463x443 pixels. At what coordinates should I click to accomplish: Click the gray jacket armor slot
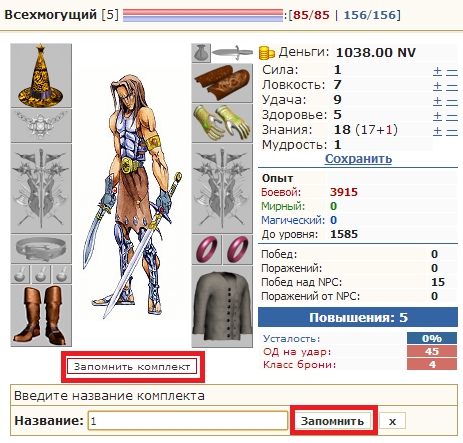point(222,307)
